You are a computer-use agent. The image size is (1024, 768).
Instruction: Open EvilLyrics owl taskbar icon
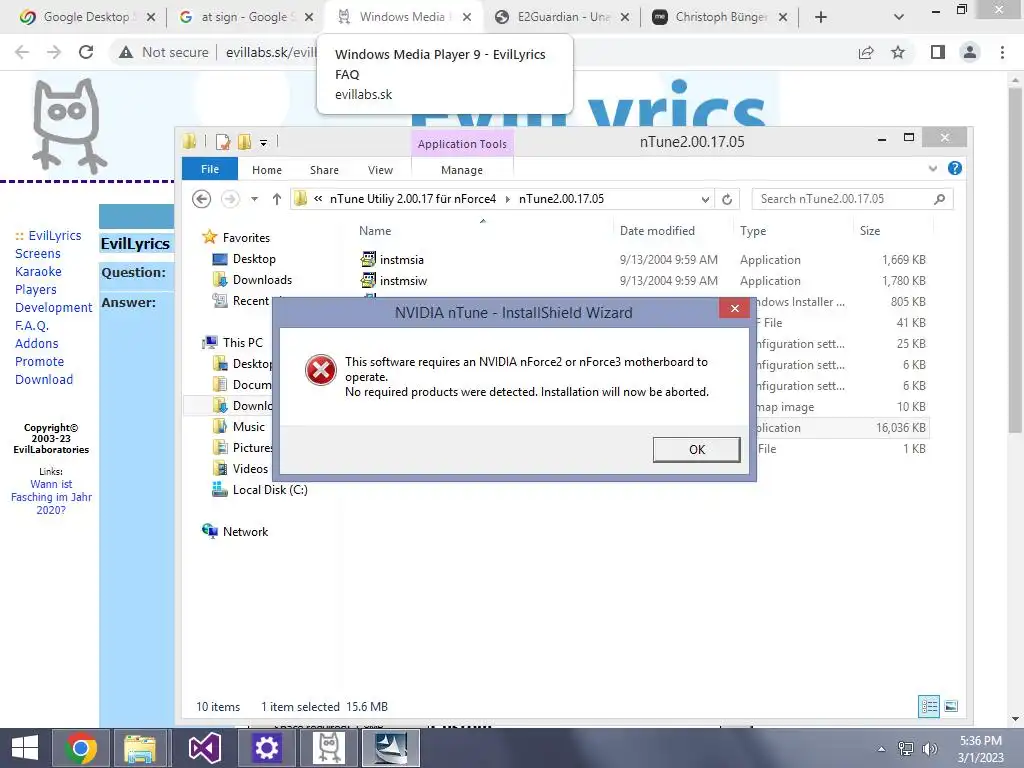(328, 748)
